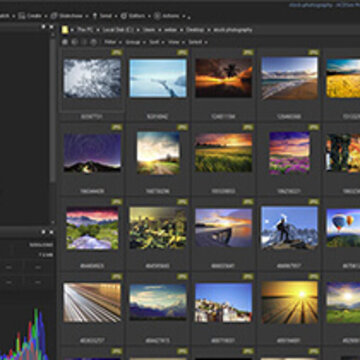
Task: Click the second round navigation icon left of Filter
Action: pyautogui.click(x=75, y=42)
